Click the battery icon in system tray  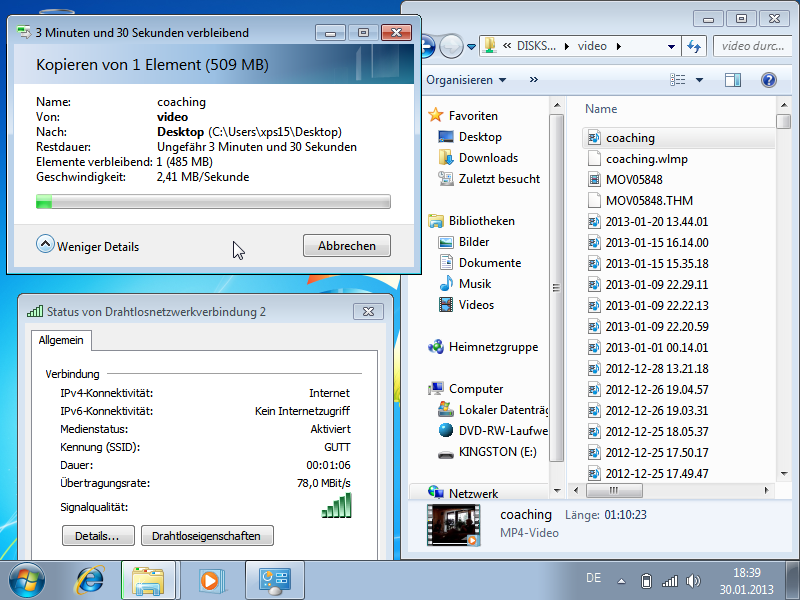647,580
